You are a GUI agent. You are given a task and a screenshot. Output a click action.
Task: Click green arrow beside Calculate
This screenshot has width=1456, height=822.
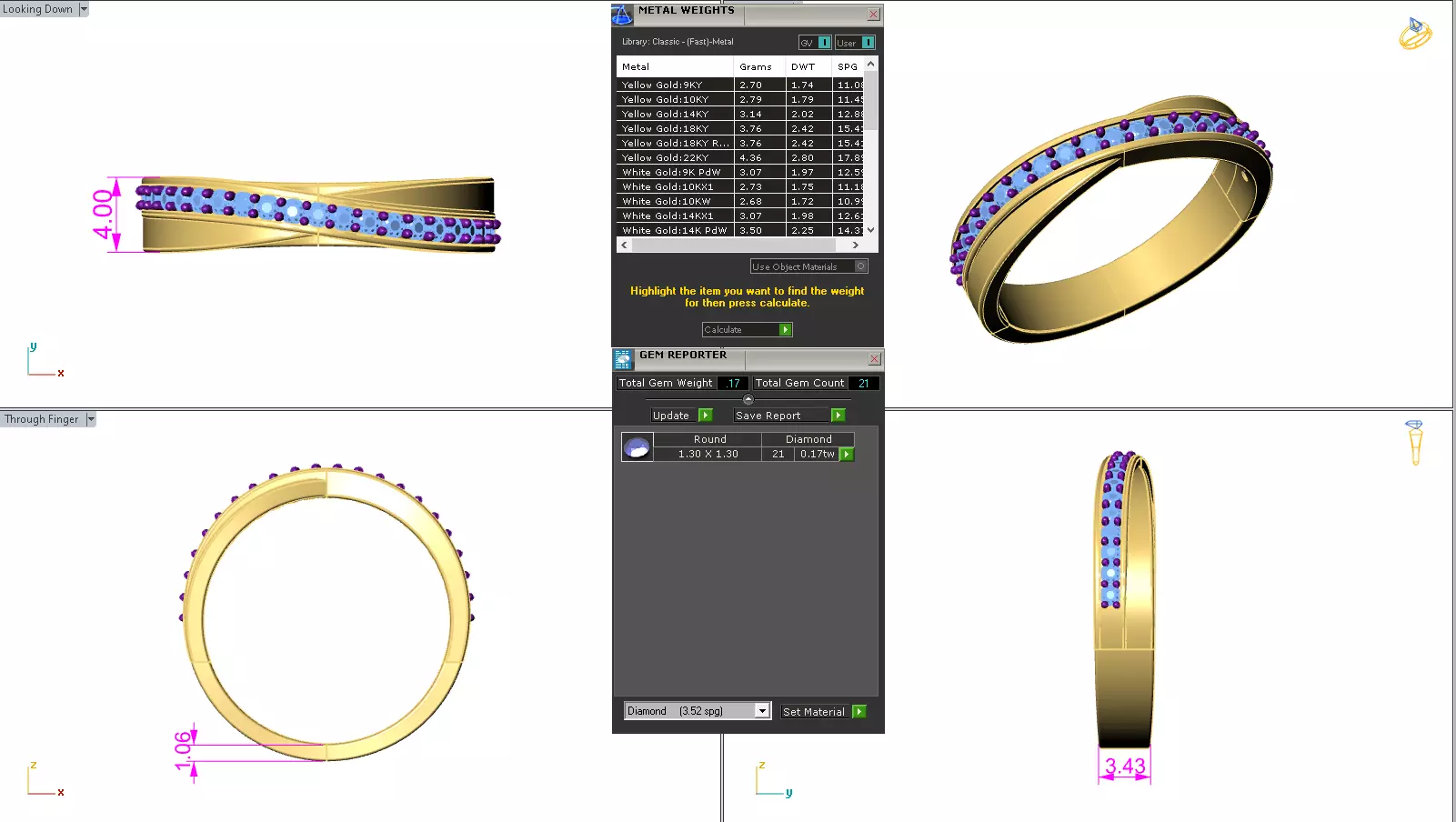tap(786, 330)
